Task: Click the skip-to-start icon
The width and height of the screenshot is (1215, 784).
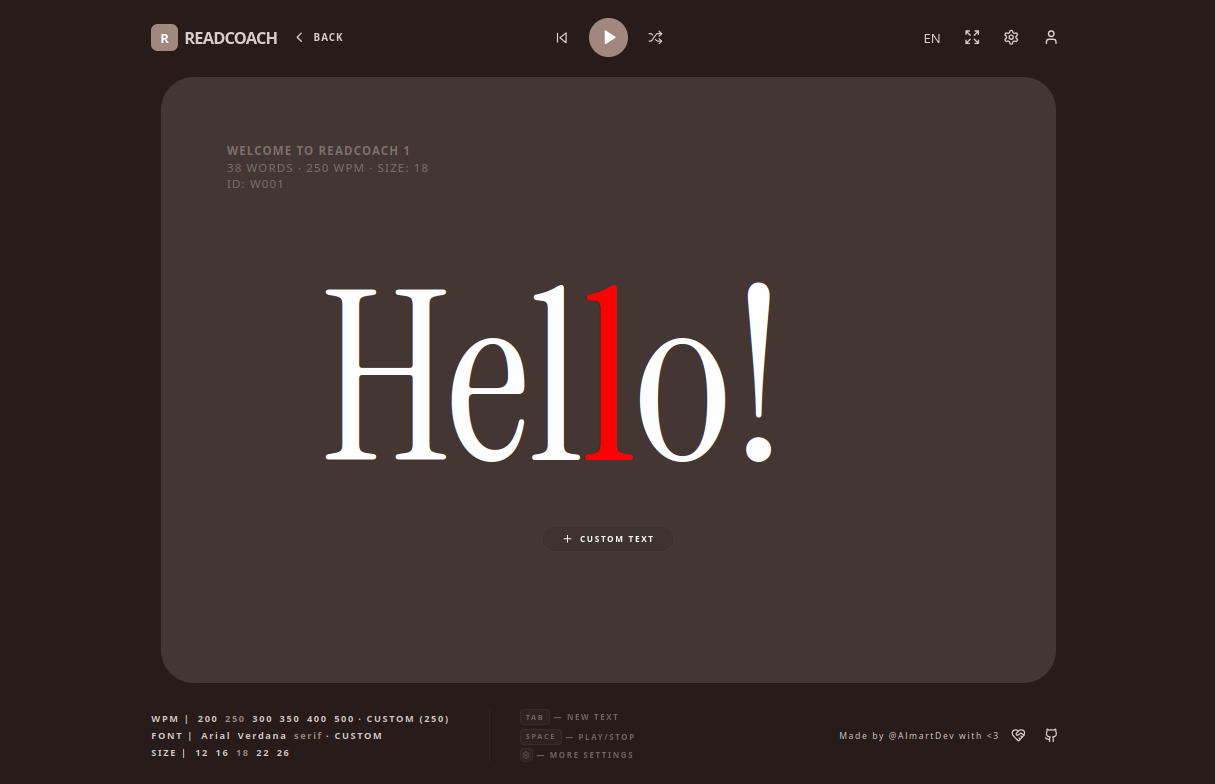Action: (562, 38)
